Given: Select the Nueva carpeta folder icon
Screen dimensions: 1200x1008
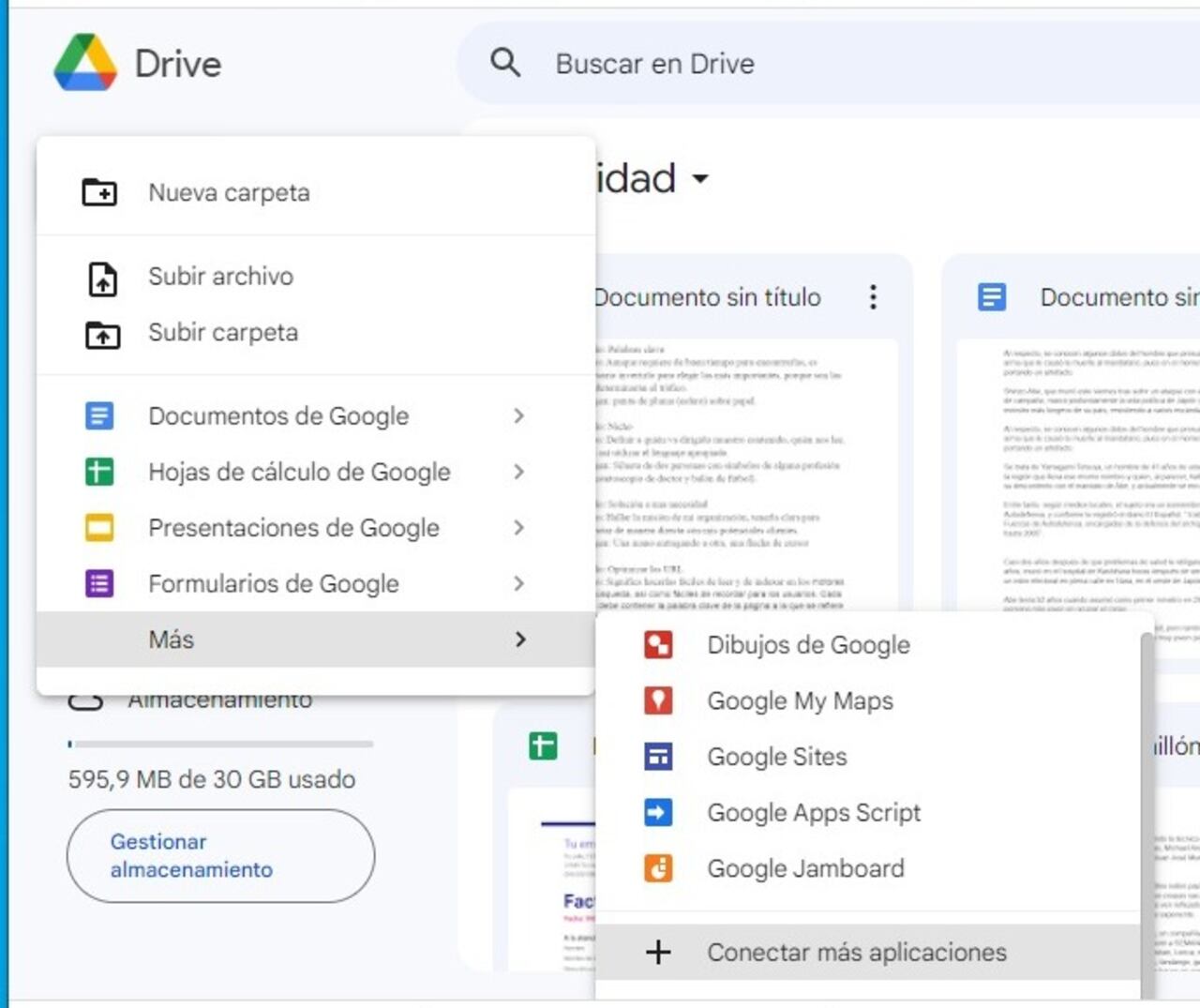Looking at the screenshot, I should pos(99,192).
